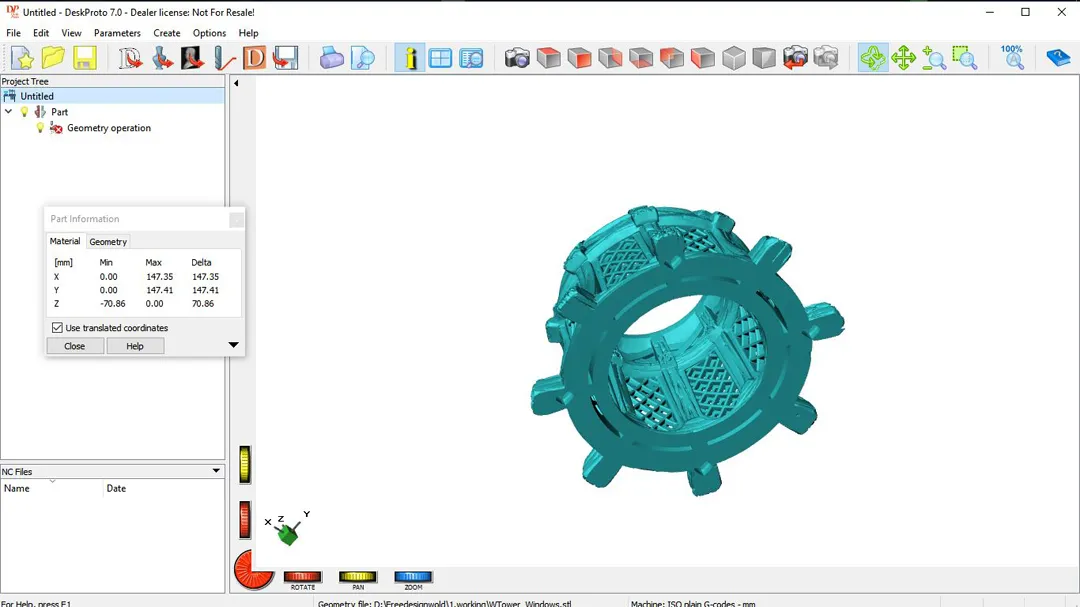Open the File menu
The width and height of the screenshot is (1080, 607).
[x=13, y=33]
